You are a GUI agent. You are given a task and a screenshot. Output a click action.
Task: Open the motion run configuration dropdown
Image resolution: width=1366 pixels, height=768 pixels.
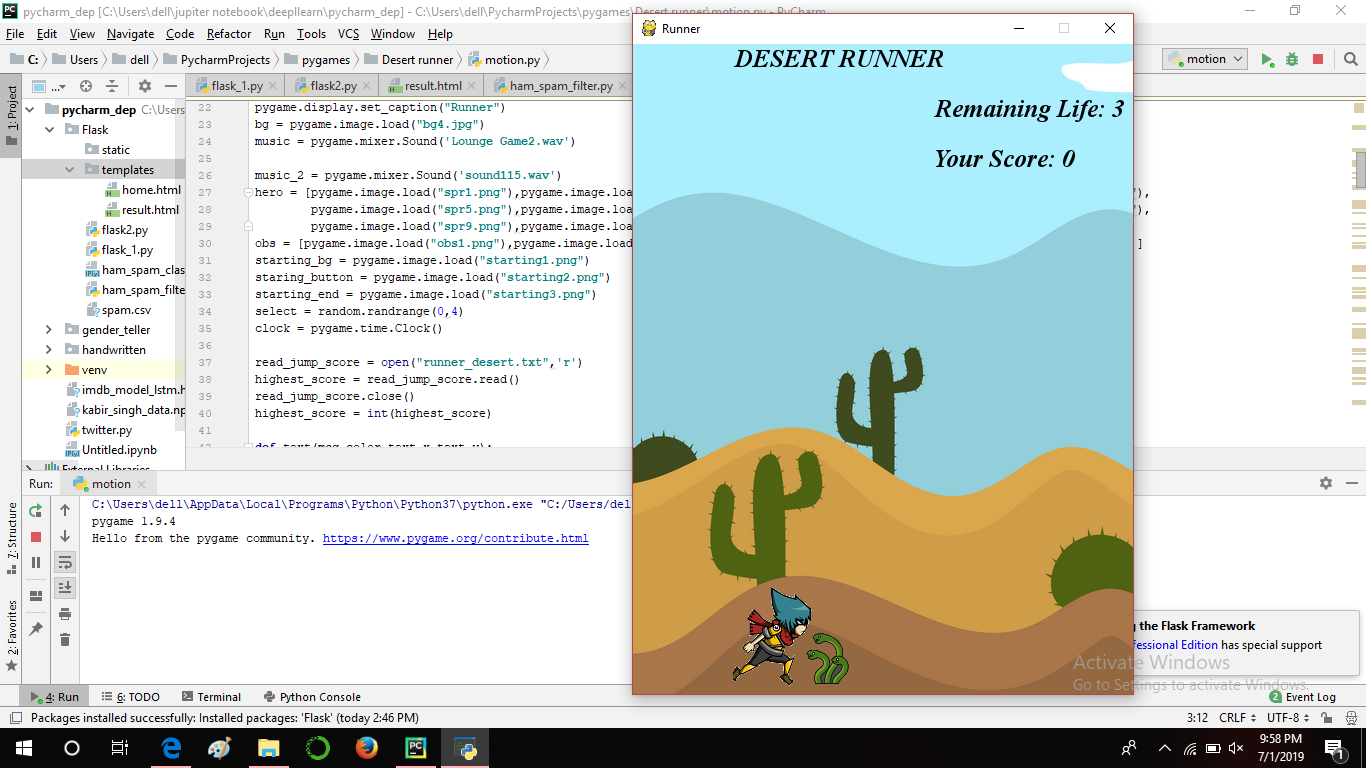(x=1237, y=59)
